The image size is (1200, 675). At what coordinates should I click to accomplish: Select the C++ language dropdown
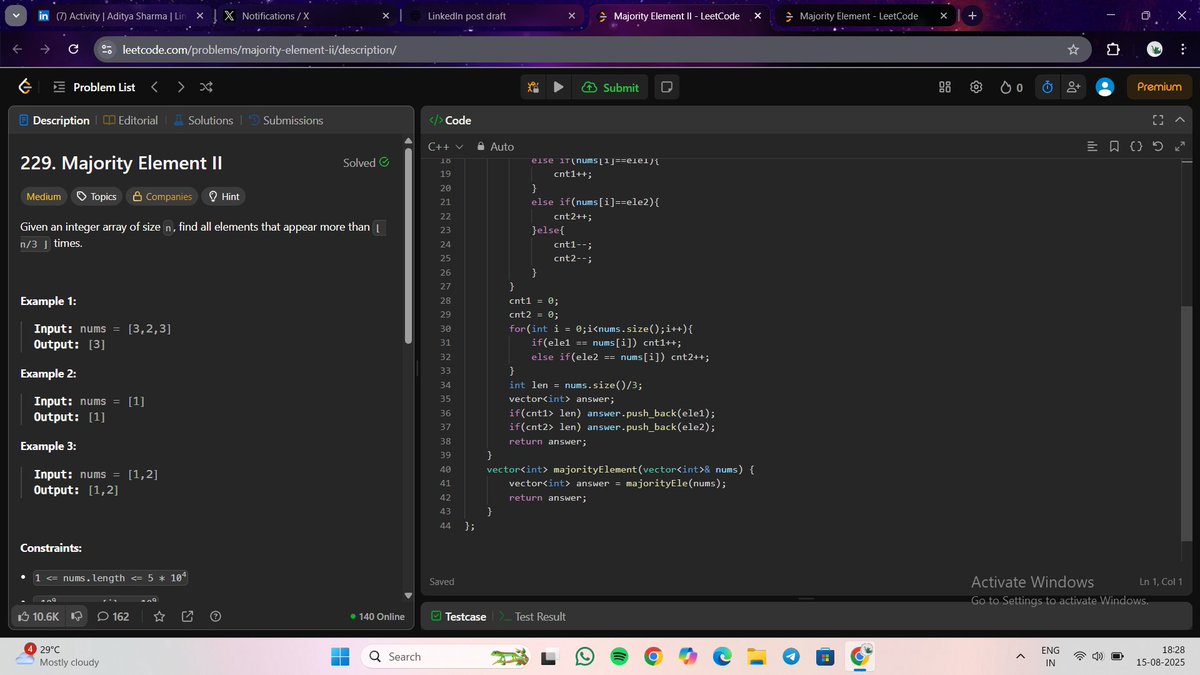[x=446, y=147]
